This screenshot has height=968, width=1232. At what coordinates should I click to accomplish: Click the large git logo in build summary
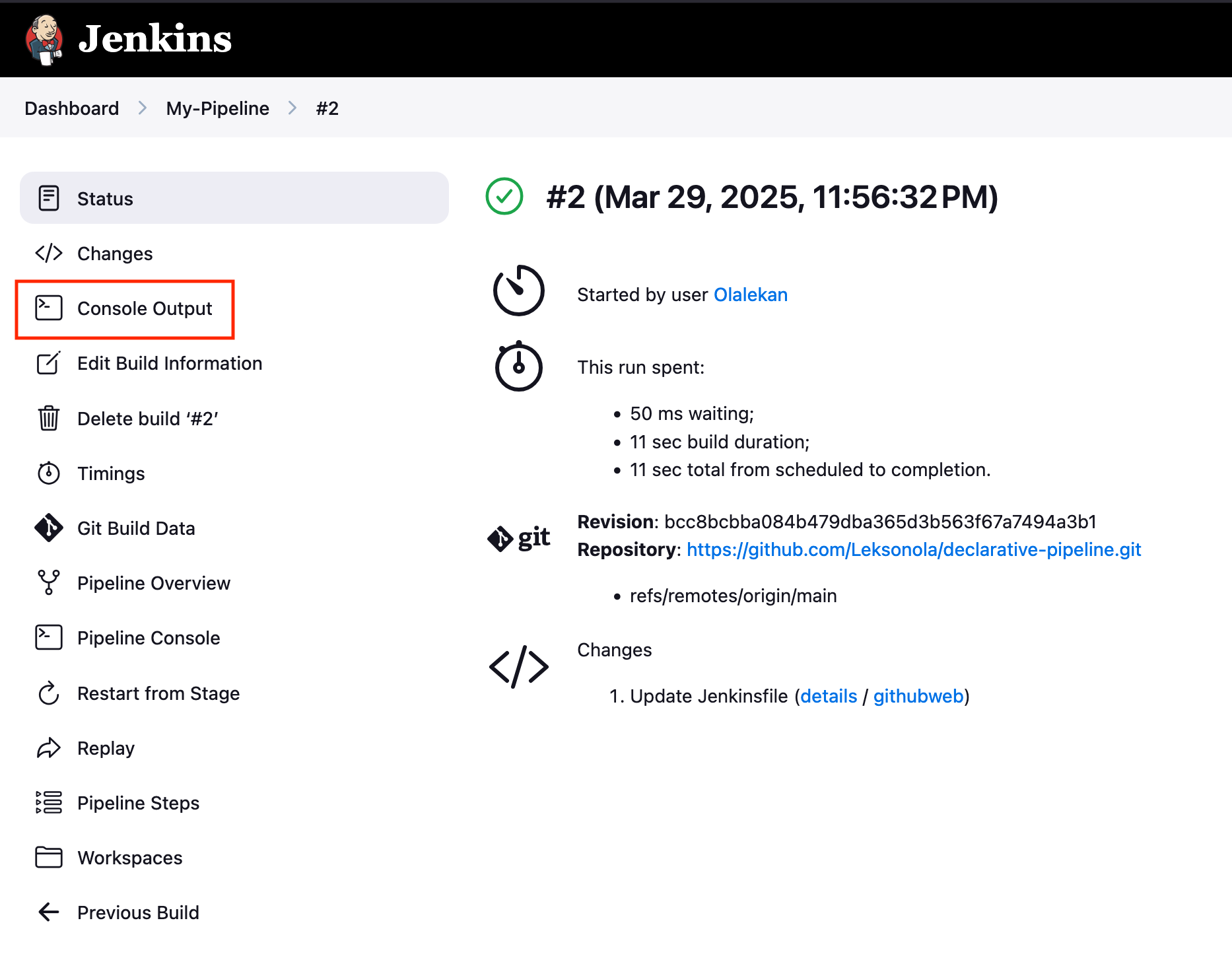point(519,537)
